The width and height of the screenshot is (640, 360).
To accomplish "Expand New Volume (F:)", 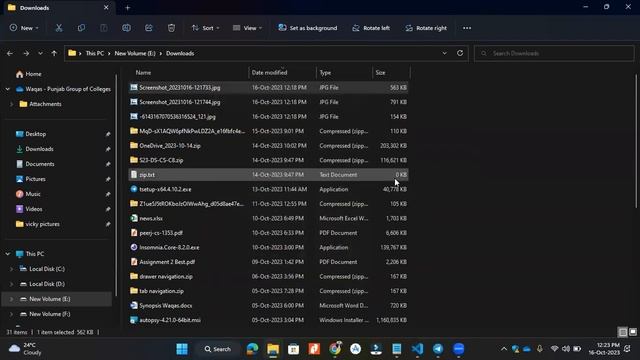I will (x=11, y=314).
